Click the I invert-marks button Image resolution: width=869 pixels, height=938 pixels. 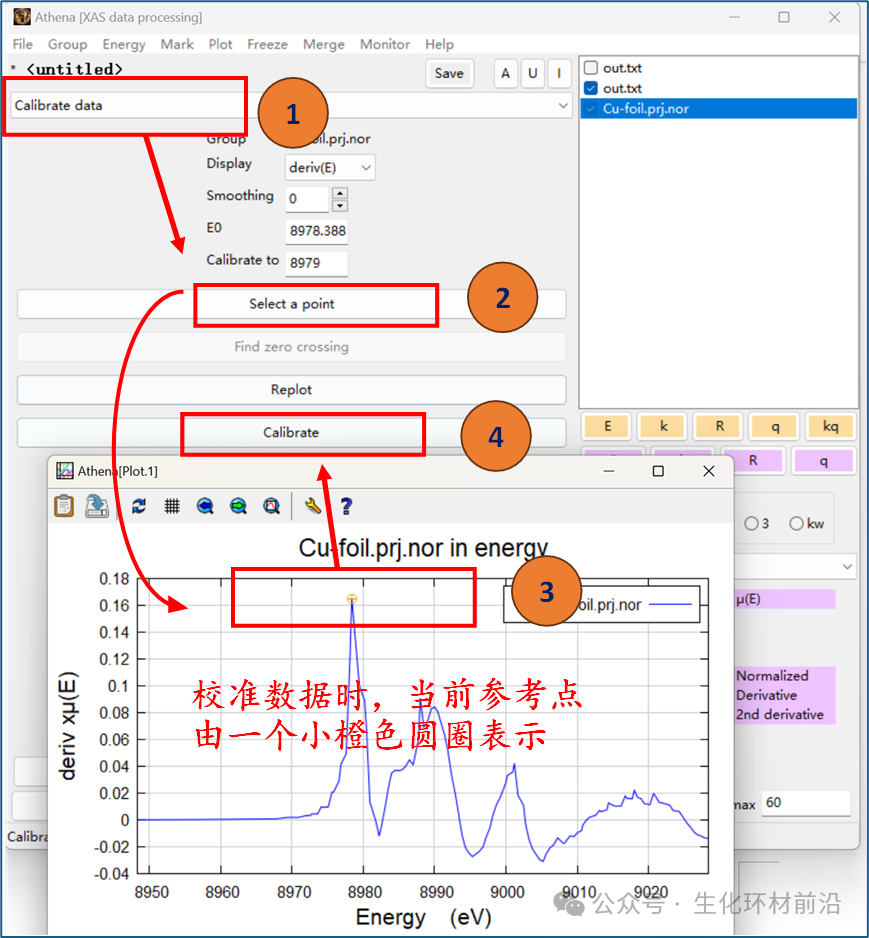[x=559, y=74]
